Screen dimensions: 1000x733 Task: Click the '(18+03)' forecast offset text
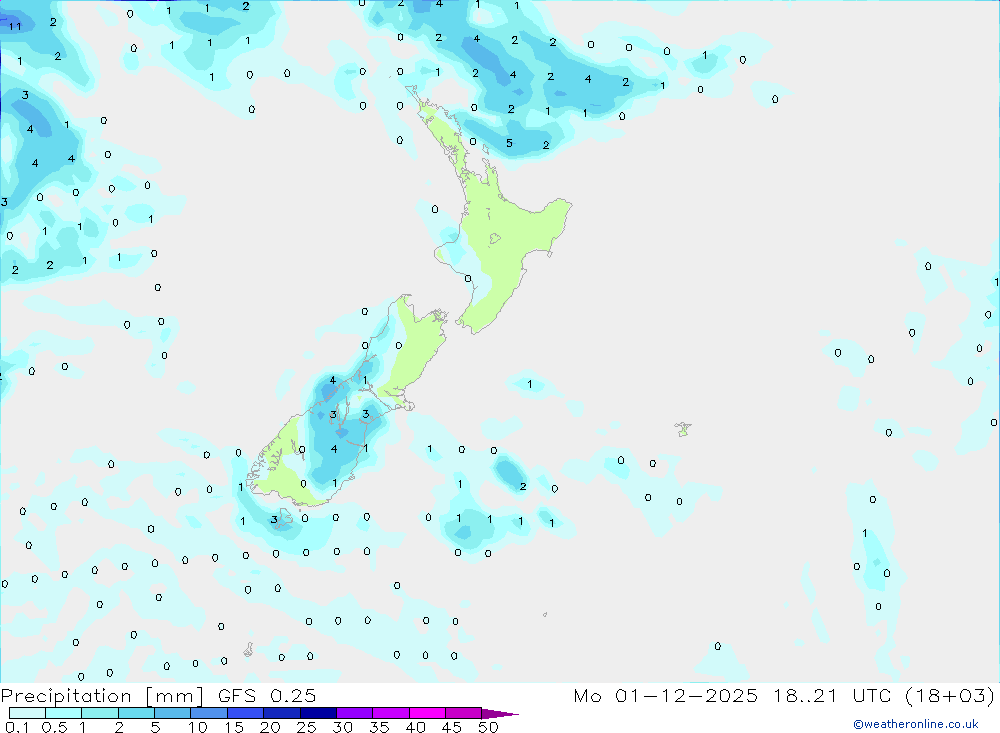950,696
